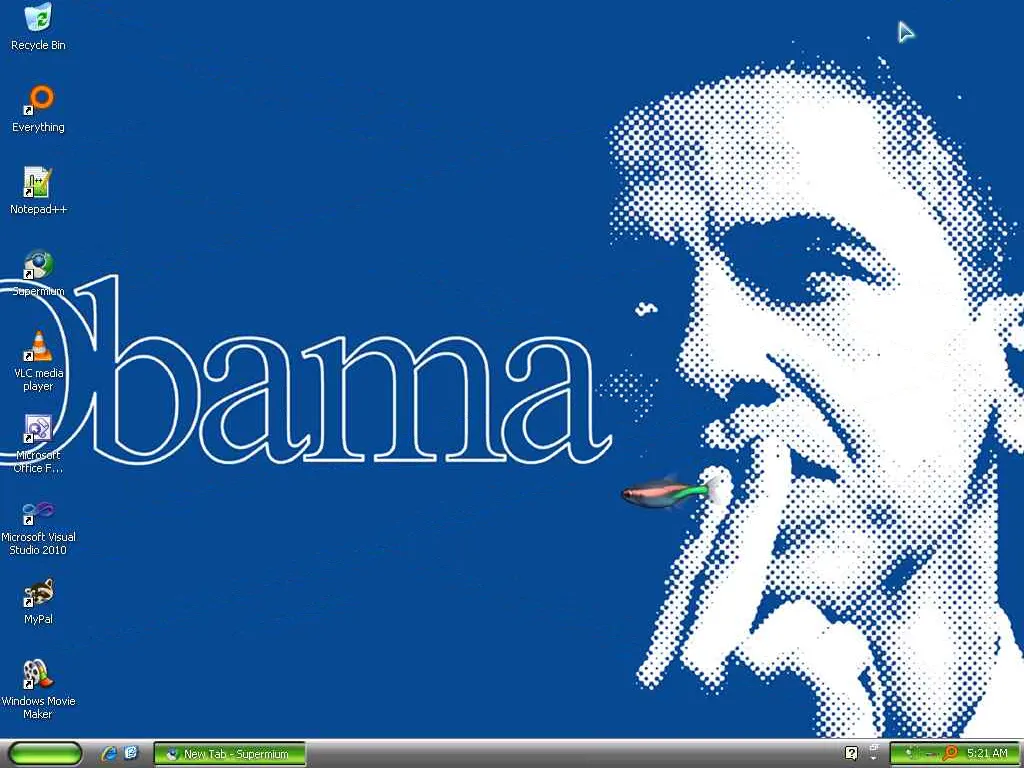Click the question mark help tray icon
The height and width of the screenshot is (768, 1024).
(851, 753)
